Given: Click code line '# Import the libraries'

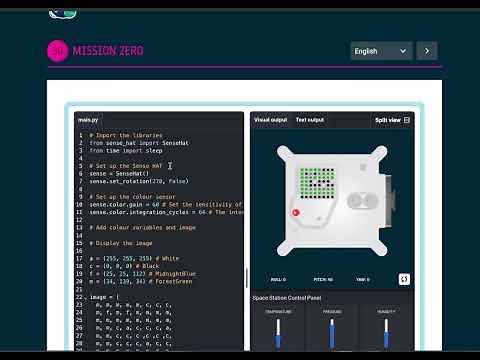Looking at the screenshot, I should pos(126,135).
